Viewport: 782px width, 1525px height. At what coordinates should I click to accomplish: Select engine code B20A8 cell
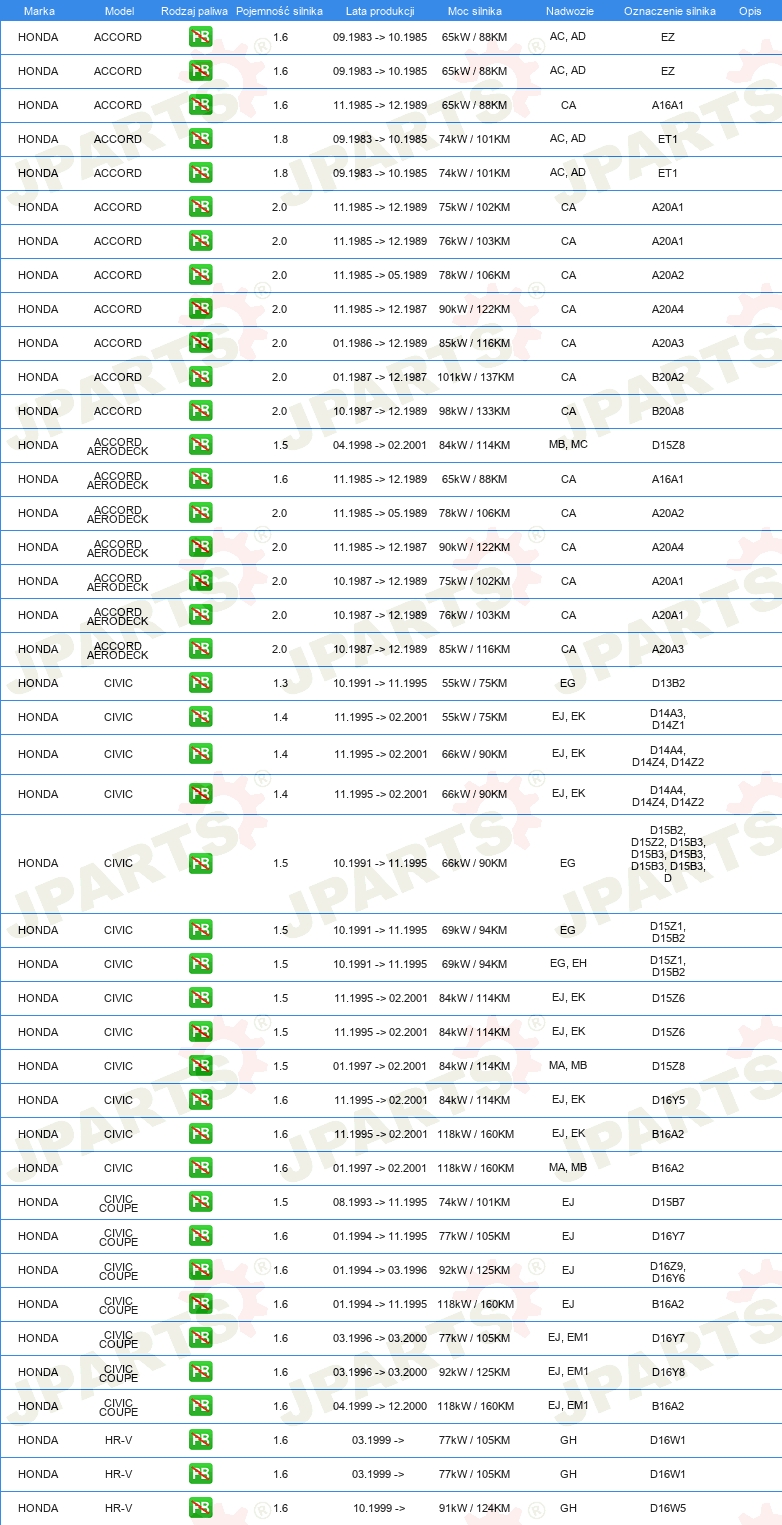668,411
